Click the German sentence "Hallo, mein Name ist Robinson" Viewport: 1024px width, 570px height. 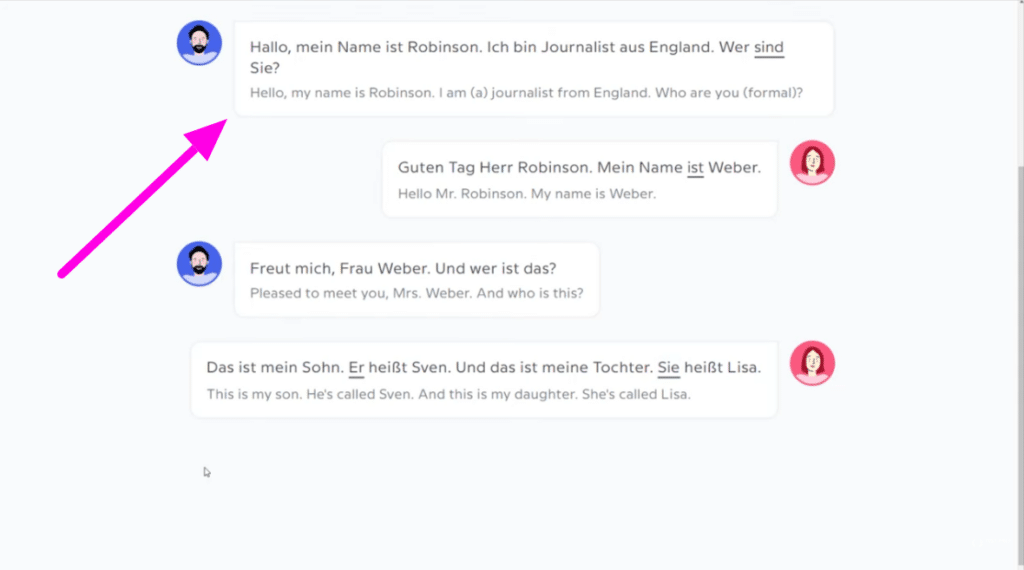(x=380, y=47)
